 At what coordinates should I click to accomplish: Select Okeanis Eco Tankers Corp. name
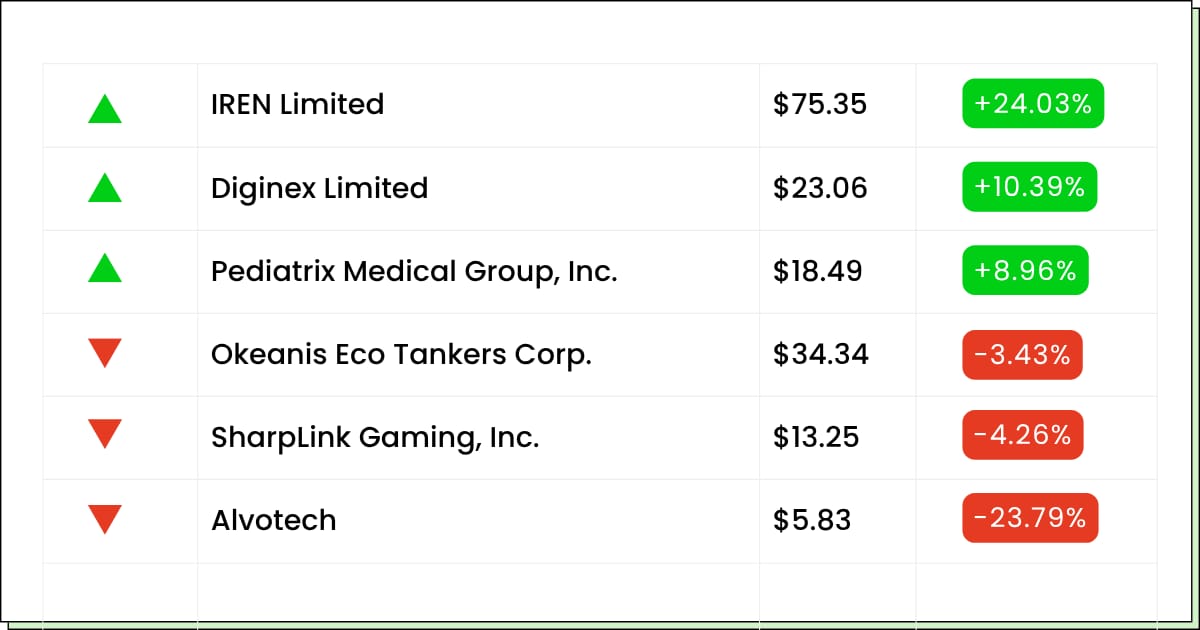coord(402,354)
